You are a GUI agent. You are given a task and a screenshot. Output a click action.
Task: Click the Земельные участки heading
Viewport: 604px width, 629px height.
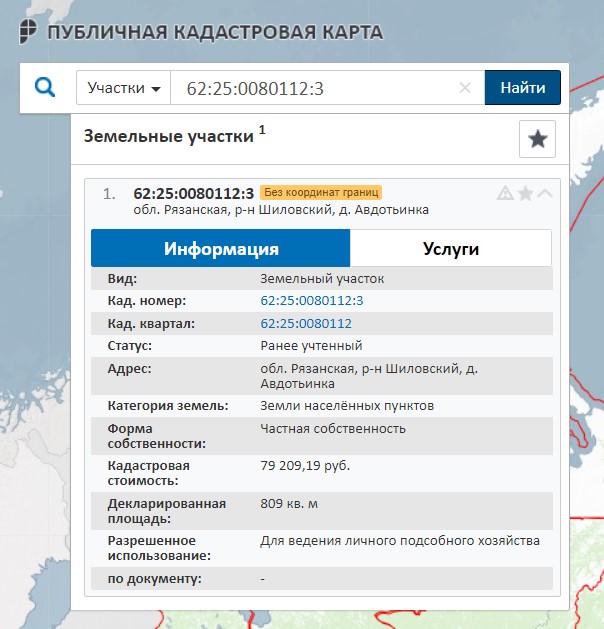[x=169, y=136]
